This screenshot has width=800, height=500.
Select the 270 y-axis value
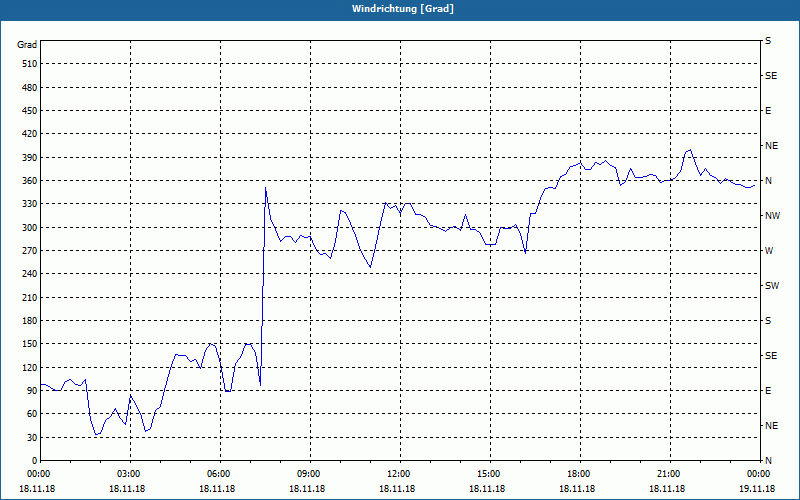30,251
